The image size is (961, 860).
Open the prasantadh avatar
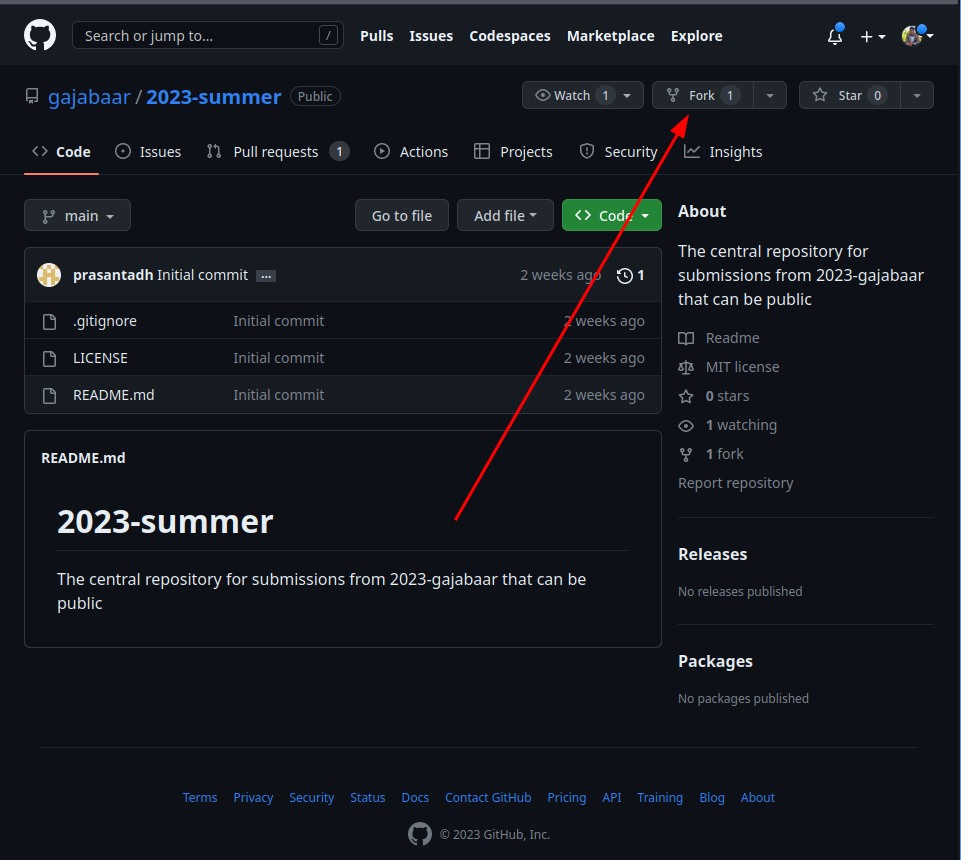point(49,275)
